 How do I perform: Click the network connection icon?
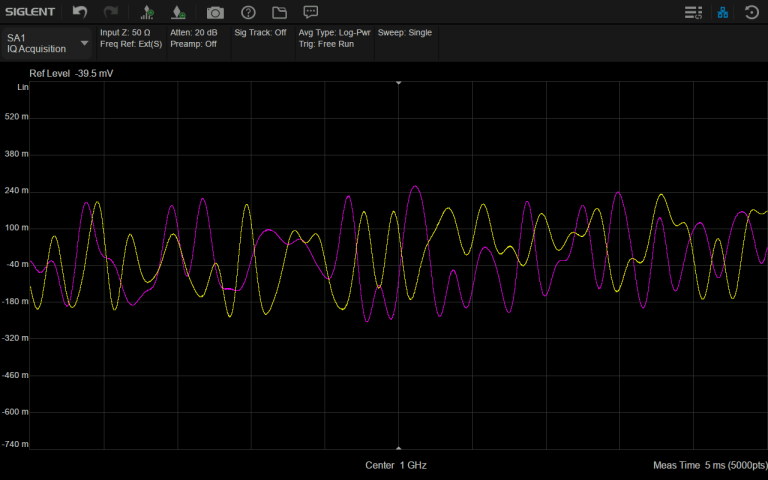click(x=722, y=12)
